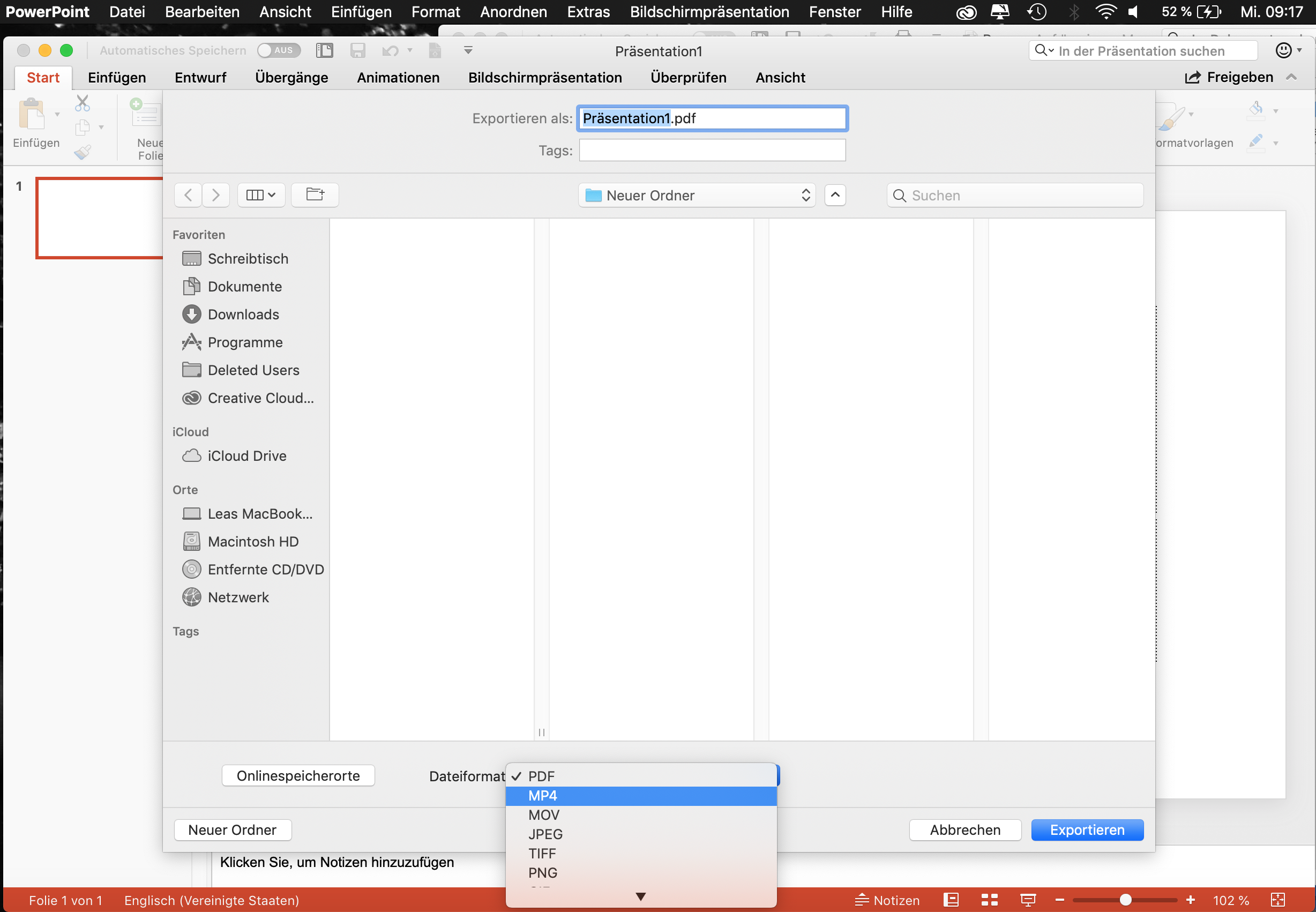Click the fit slide to window icon
The width and height of the screenshot is (1316, 912).
1278,900
